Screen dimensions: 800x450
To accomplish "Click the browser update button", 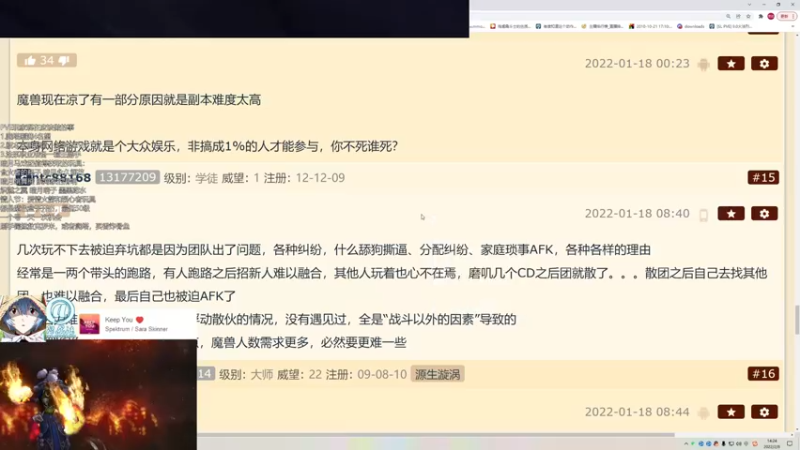I will pos(786,16).
